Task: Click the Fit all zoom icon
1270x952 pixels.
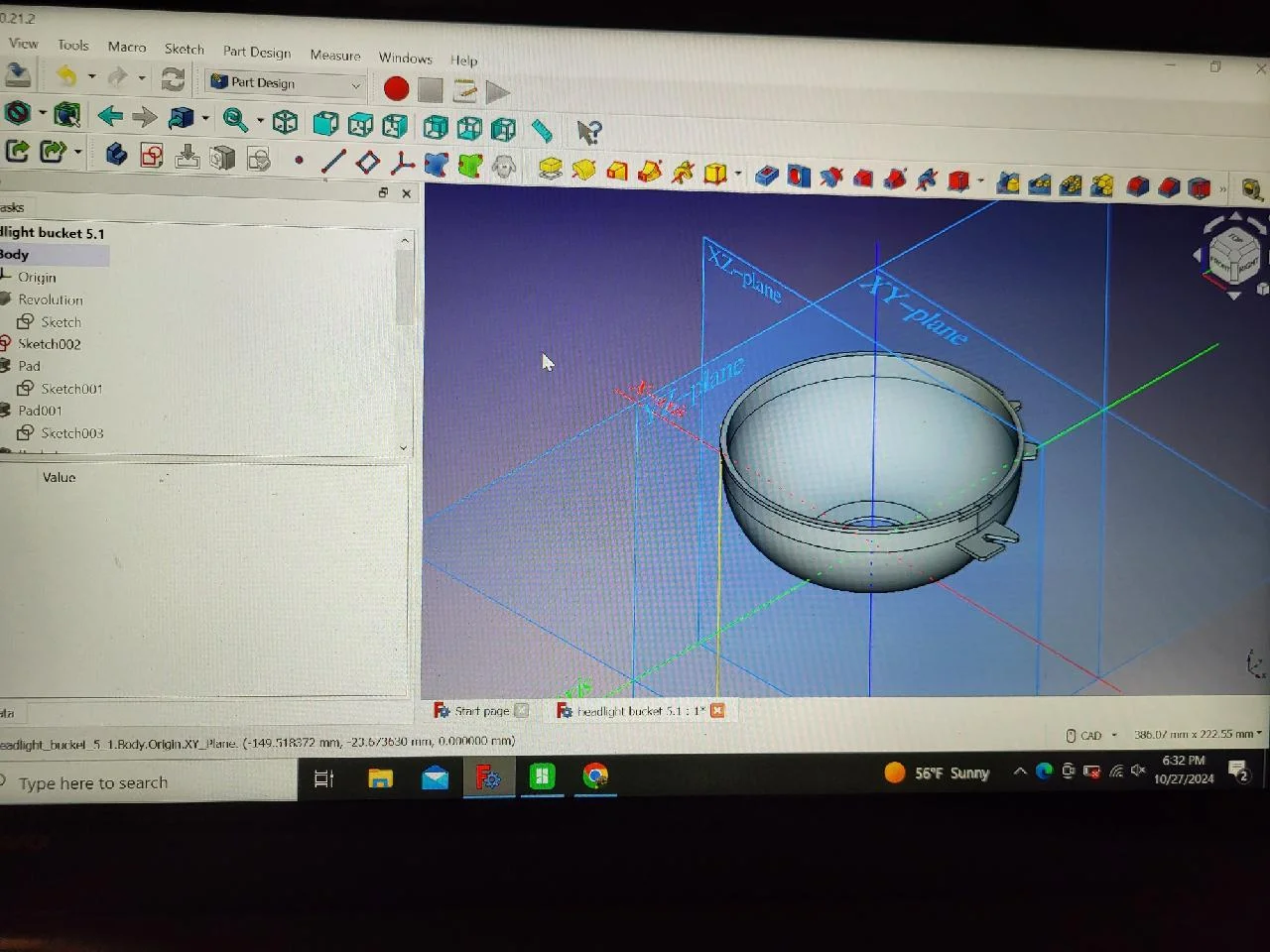Action: click(x=235, y=120)
